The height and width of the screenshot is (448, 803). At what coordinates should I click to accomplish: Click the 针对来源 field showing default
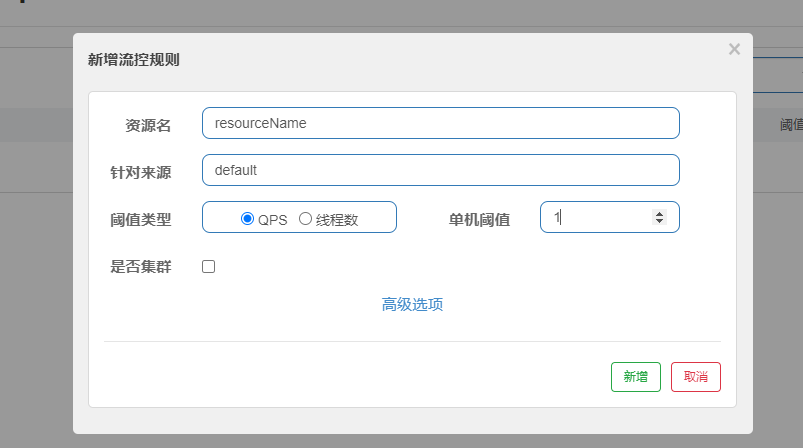click(440, 170)
